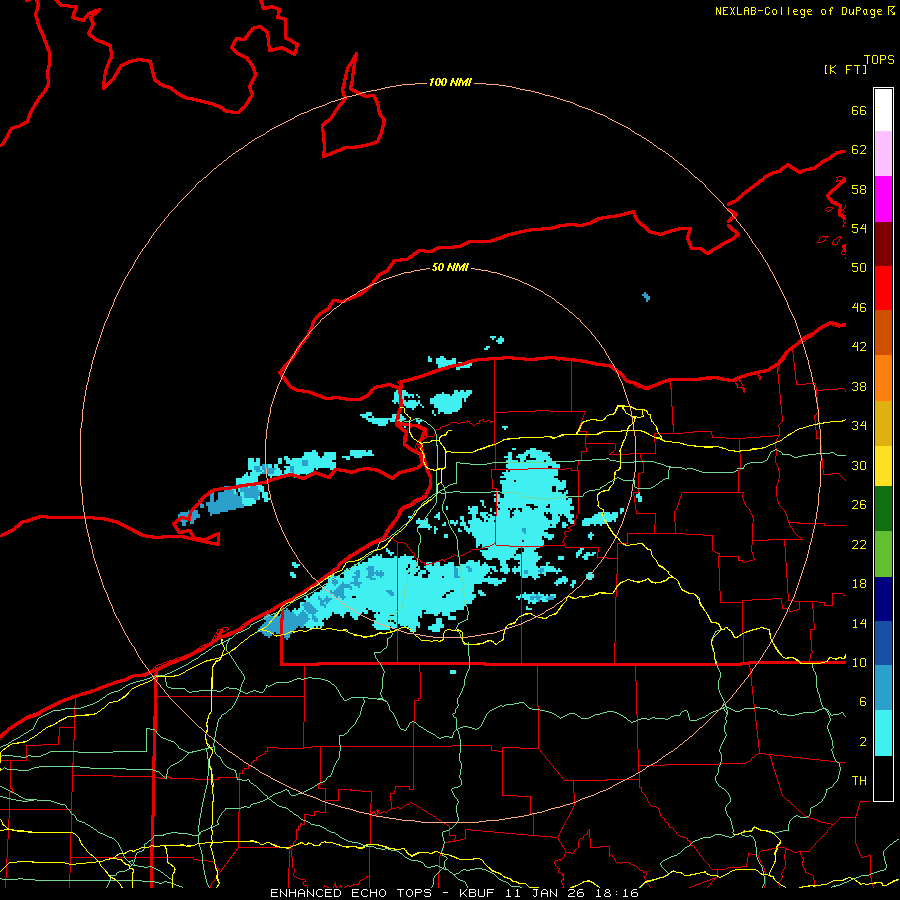The image size is (900, 900).
Task: Click the '58' legend value
Action: (x=859, y=189)
